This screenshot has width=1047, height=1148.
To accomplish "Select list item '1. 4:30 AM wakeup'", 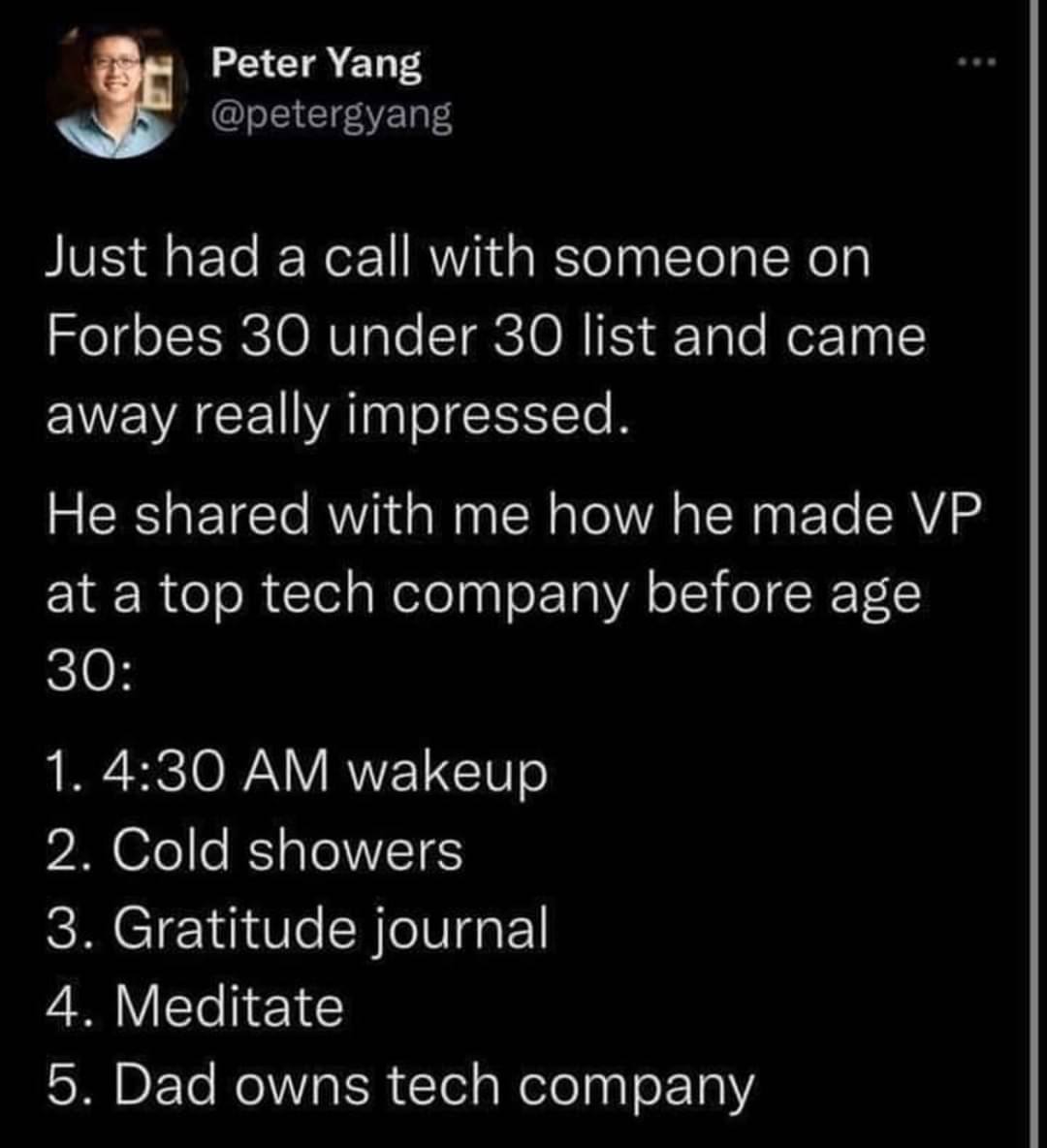I will pos(297,773).
